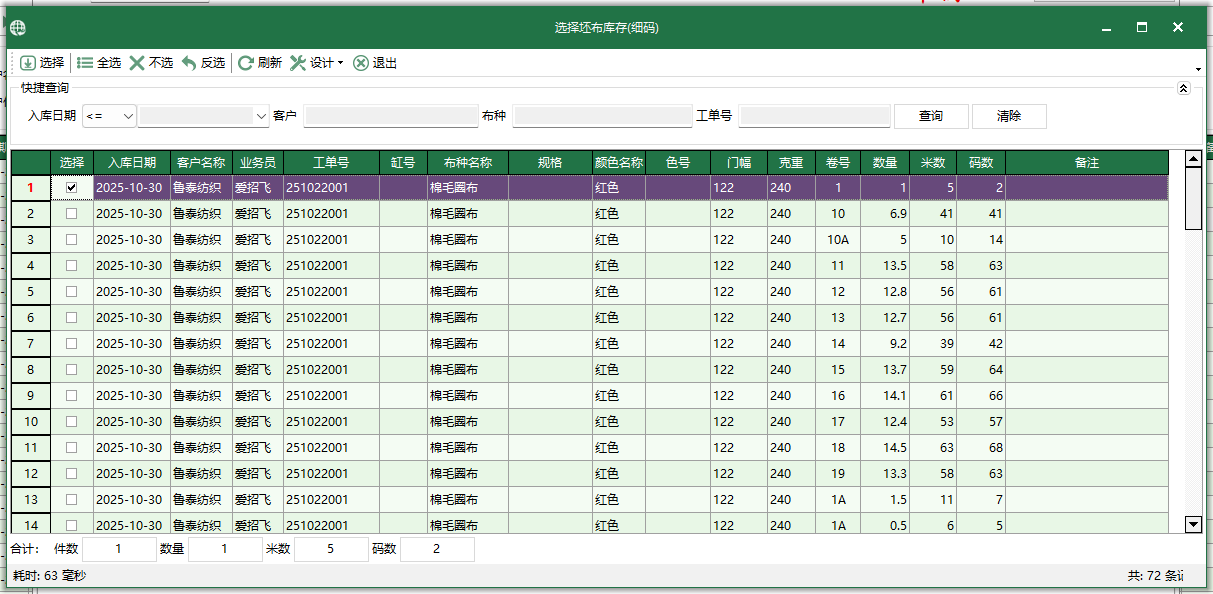
Task: Click the 查询 search button
Action: [930, 116]
